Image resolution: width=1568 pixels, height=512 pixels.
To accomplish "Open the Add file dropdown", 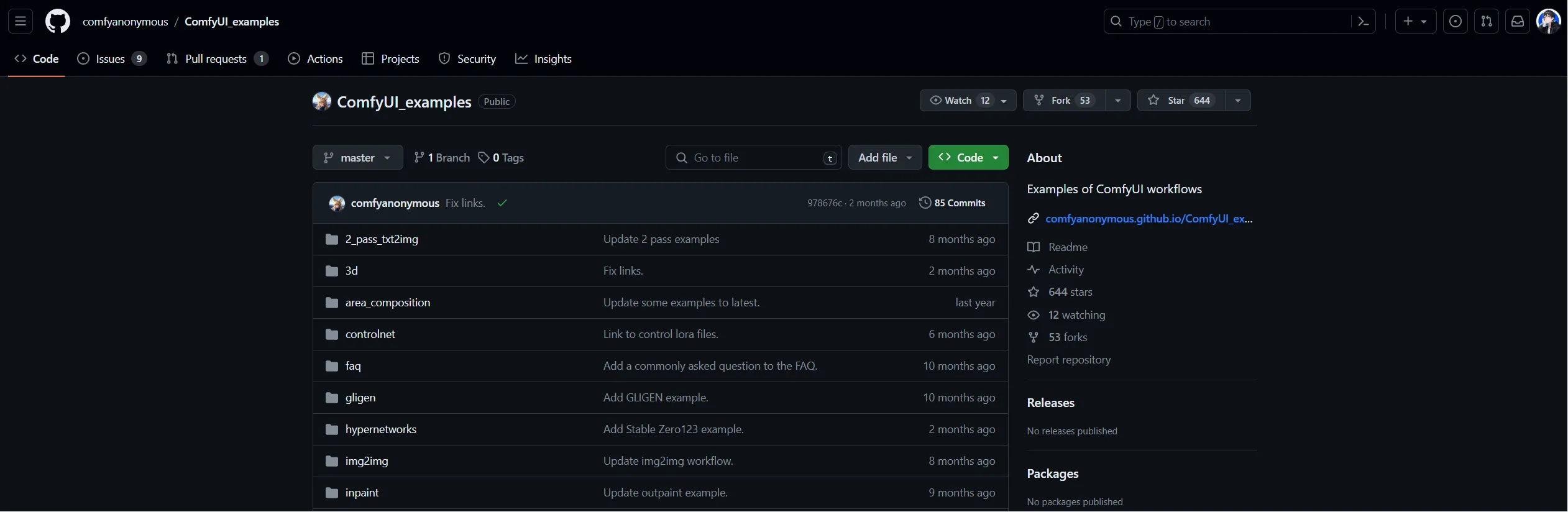I will point(884,158).
